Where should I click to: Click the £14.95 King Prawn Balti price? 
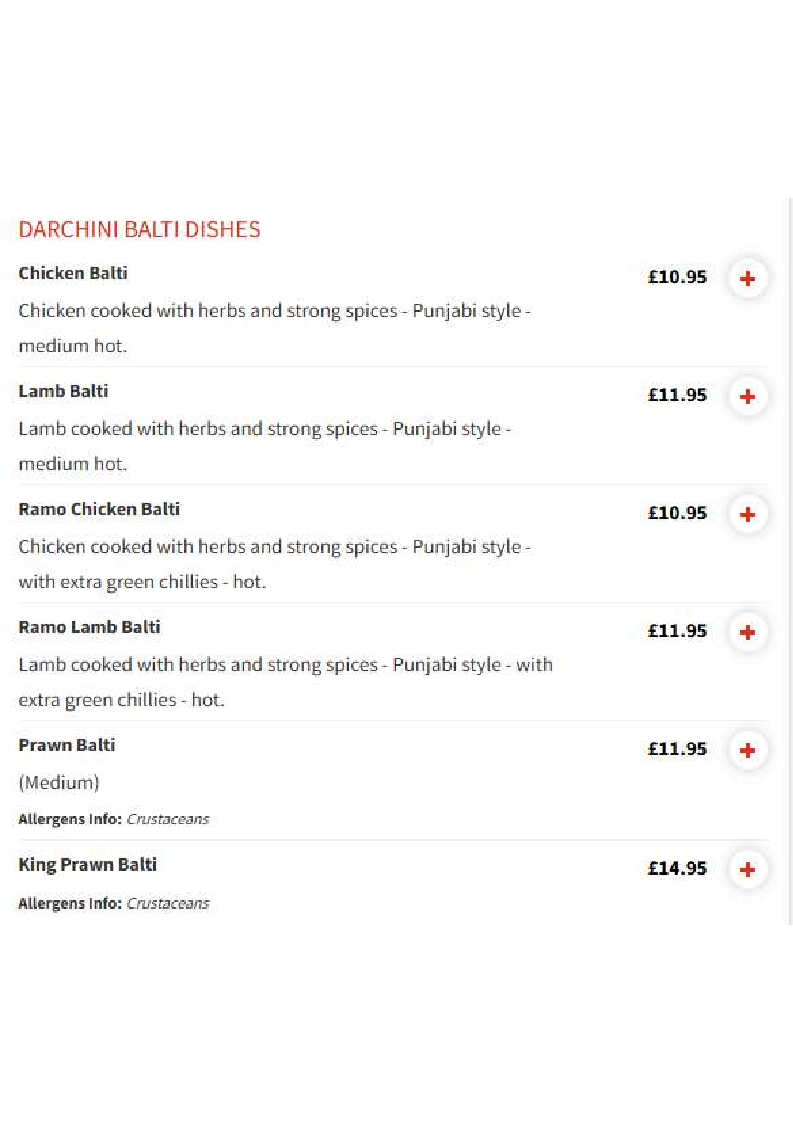pos(677,869)
